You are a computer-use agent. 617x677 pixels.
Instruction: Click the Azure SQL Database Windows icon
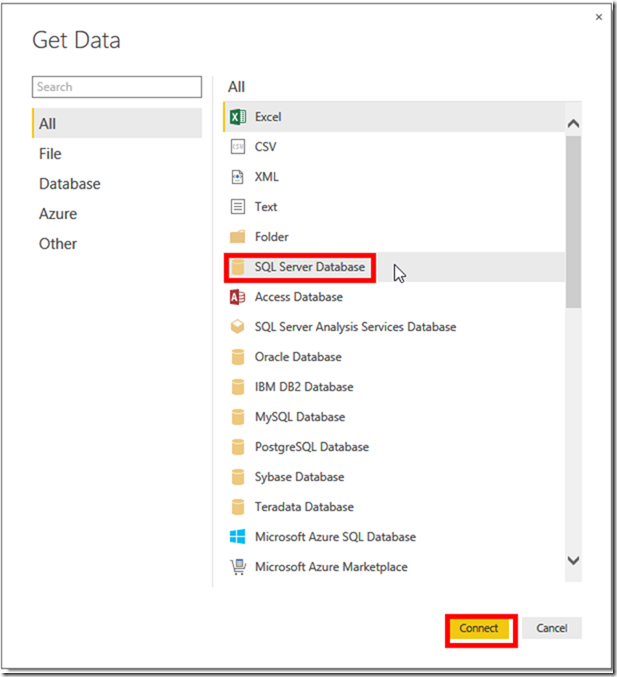point(237,537)
